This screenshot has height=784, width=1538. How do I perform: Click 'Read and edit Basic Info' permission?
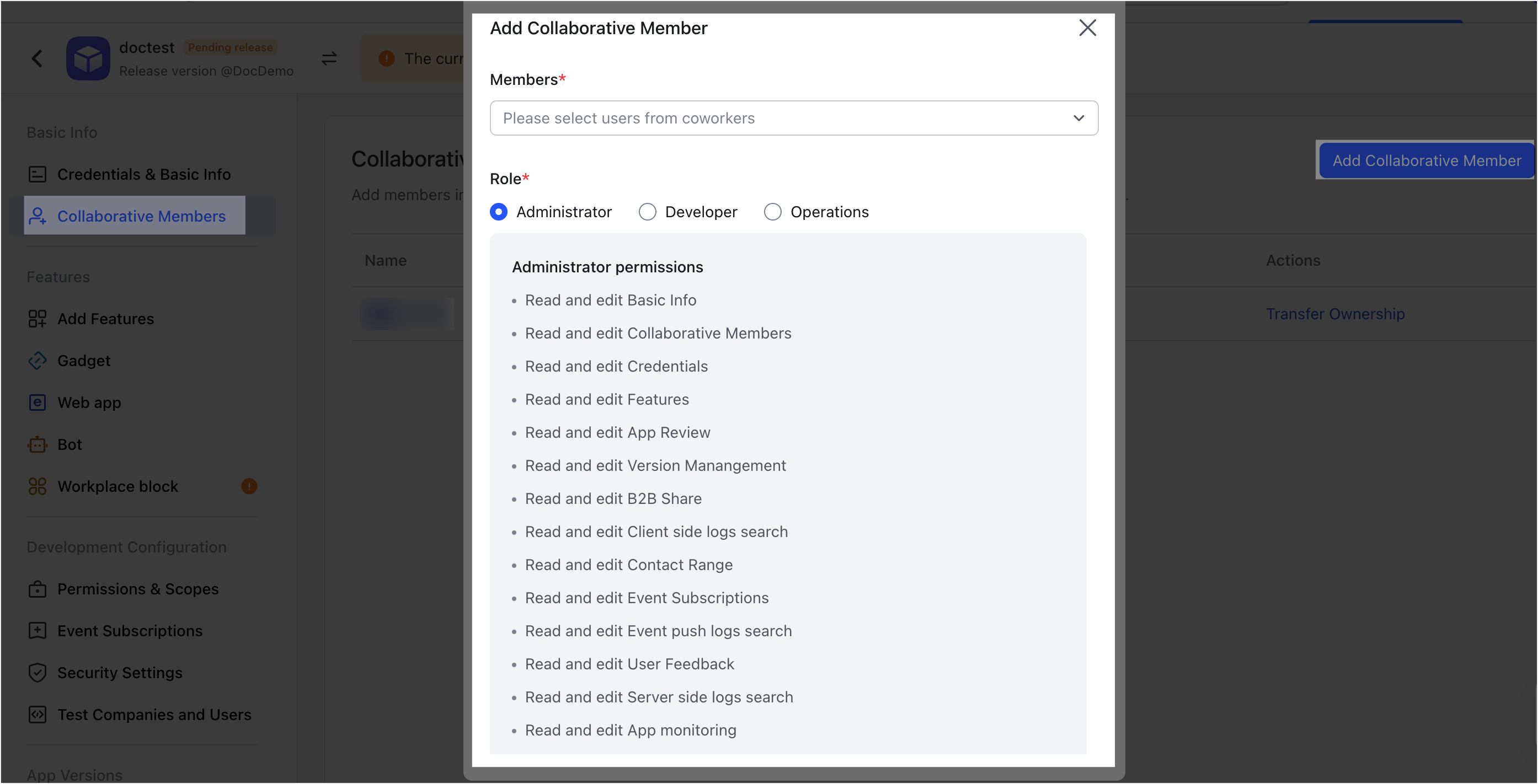[611, 300]
